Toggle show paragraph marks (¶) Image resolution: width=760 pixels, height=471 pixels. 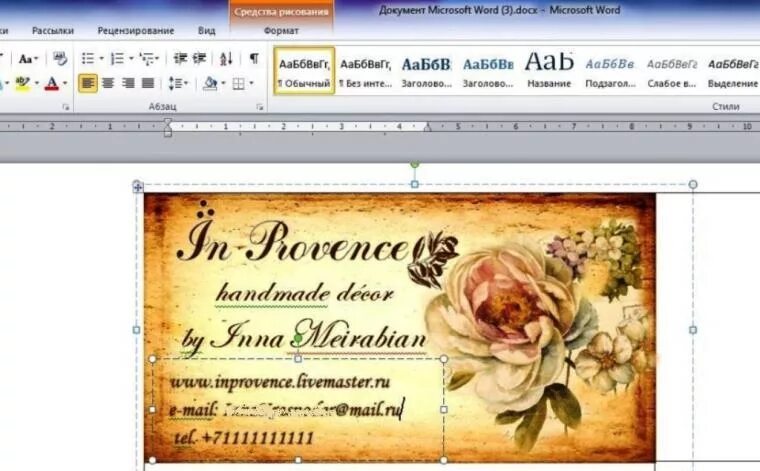pos(253,59)
